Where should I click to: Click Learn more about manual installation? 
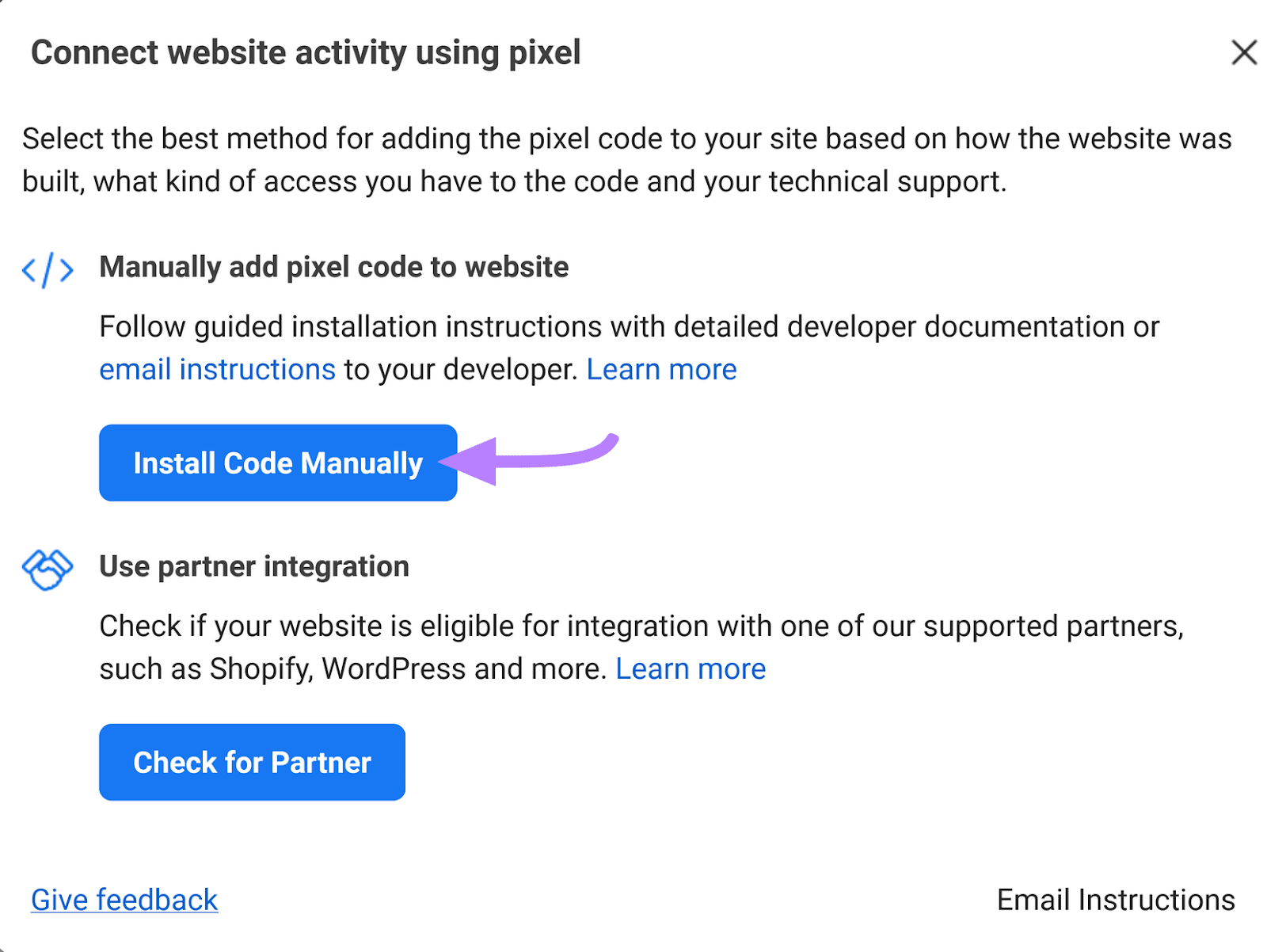point(661,368)
